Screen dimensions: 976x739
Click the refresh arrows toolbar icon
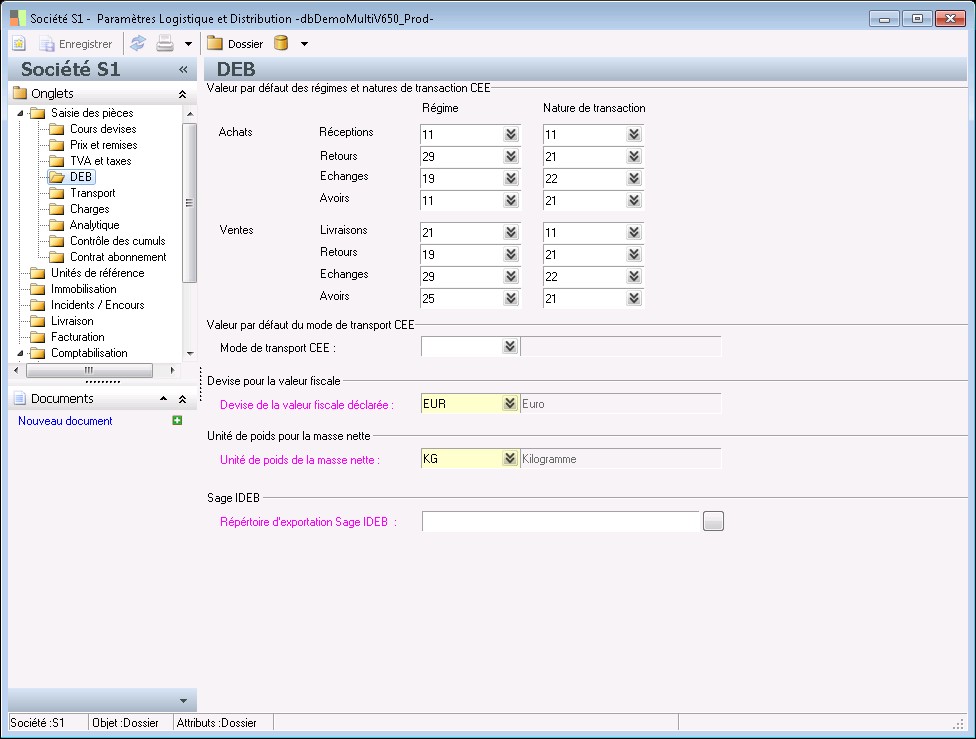pyautogui.click(x=138, y=44)
